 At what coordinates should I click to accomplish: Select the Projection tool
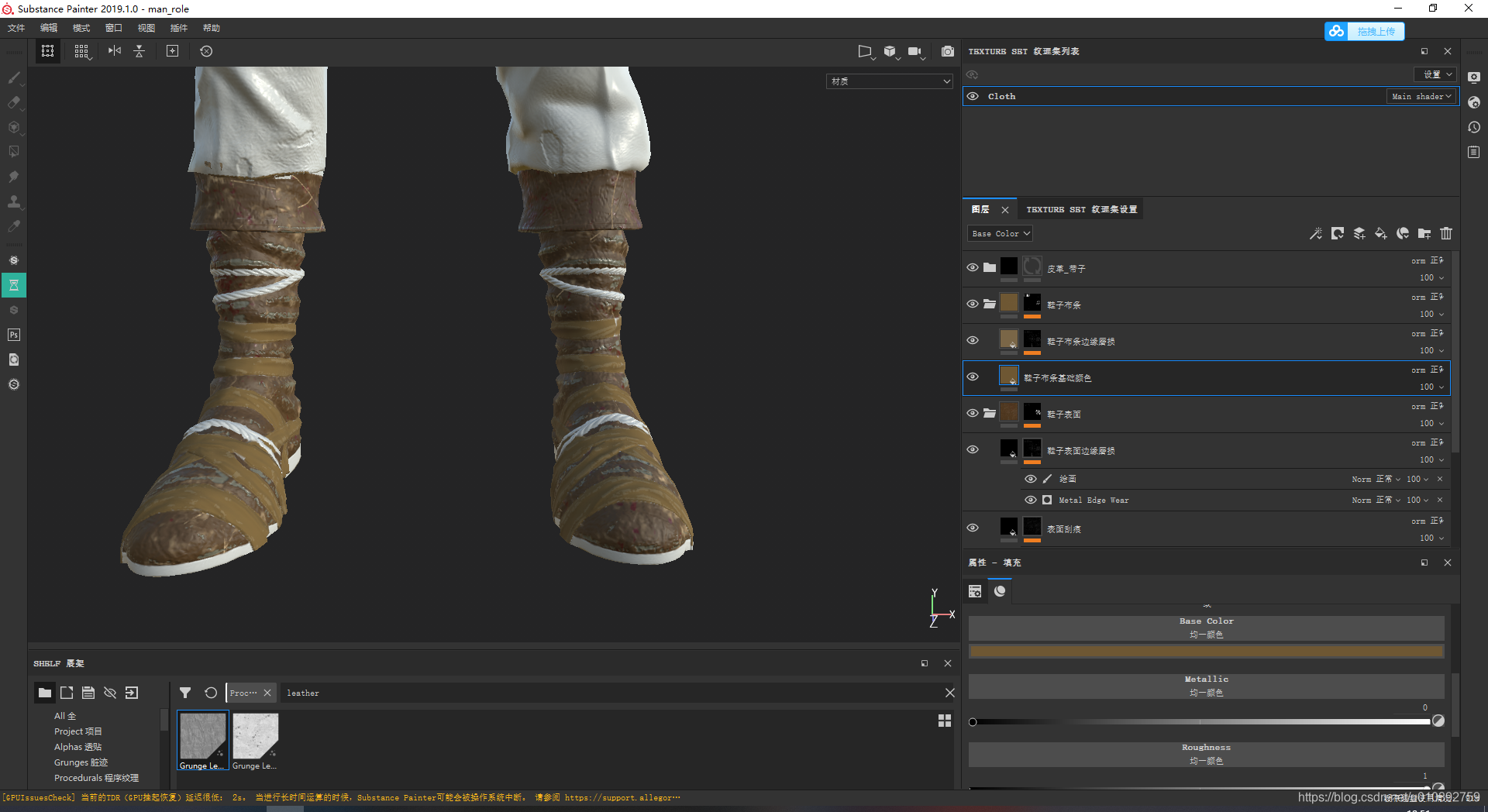14,127
